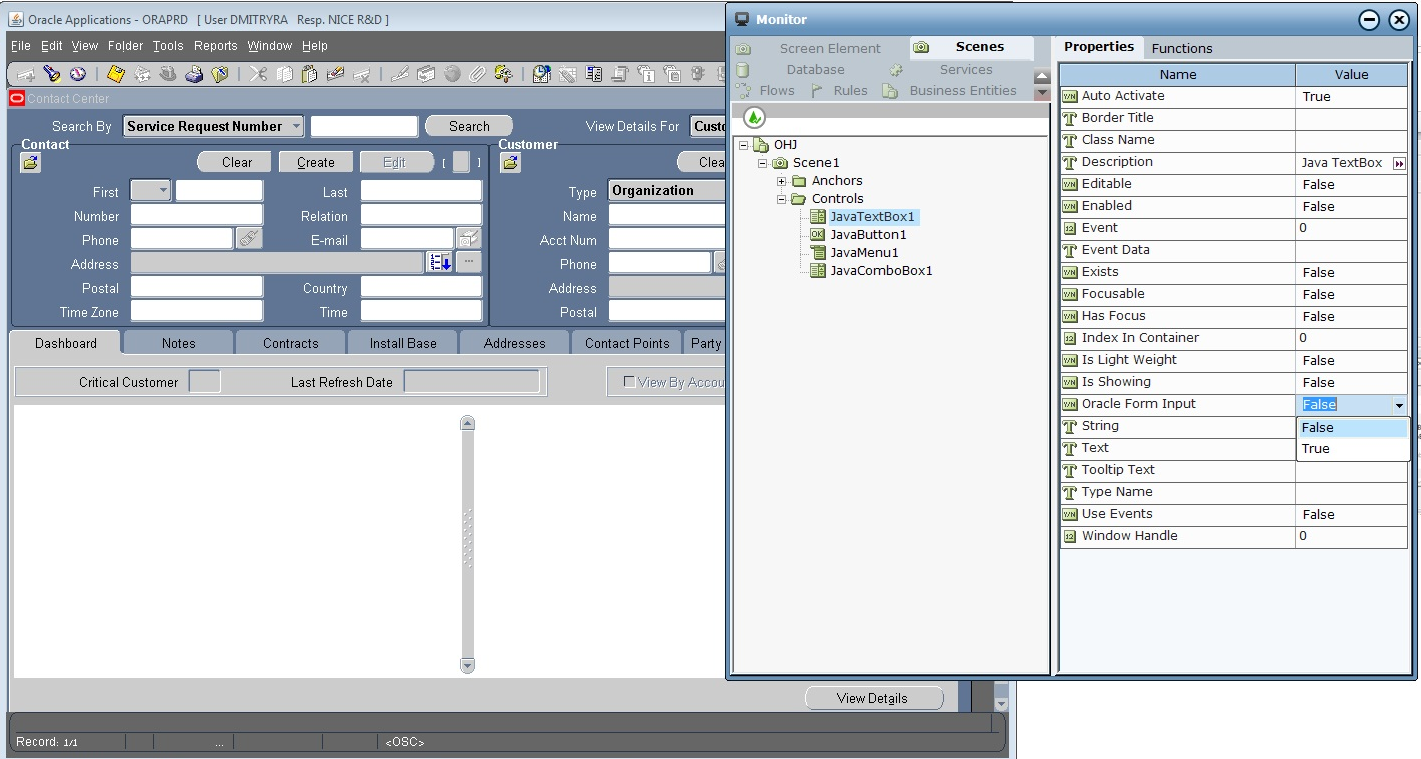
Task: Toggle the View By Account checkbox
Action: tap(629, 381)
